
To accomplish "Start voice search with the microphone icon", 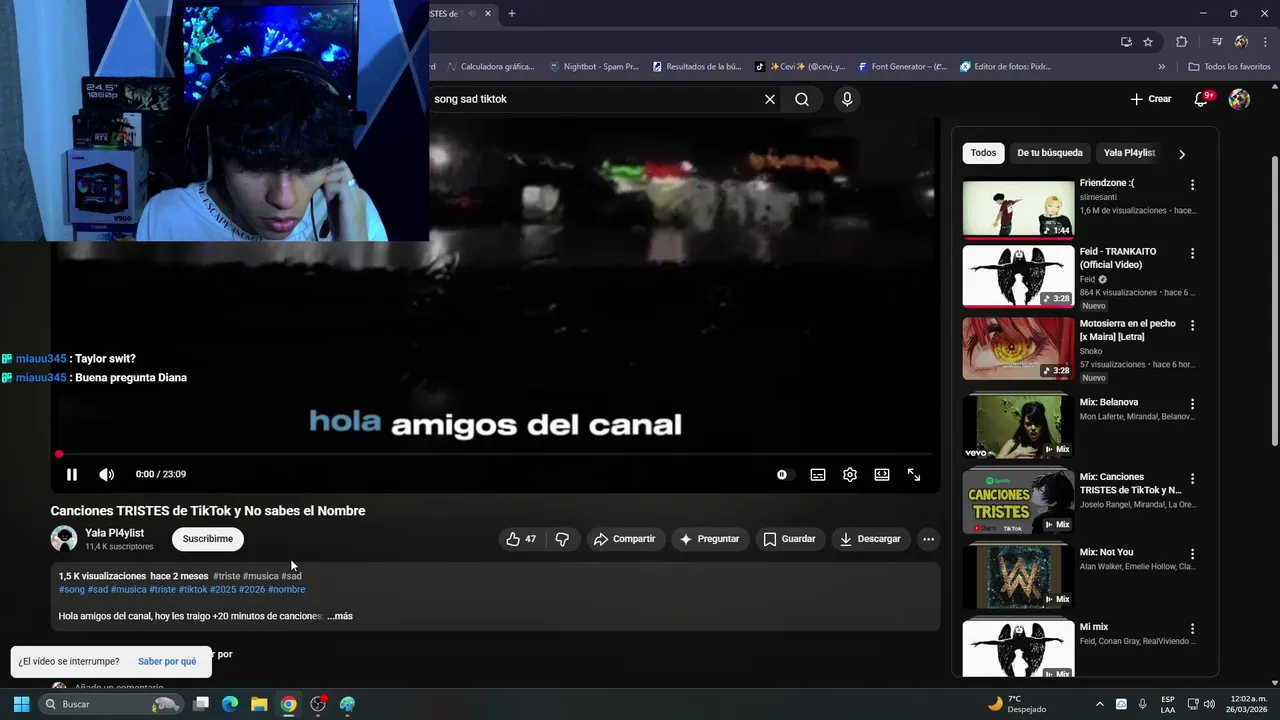I will [847, 99].
